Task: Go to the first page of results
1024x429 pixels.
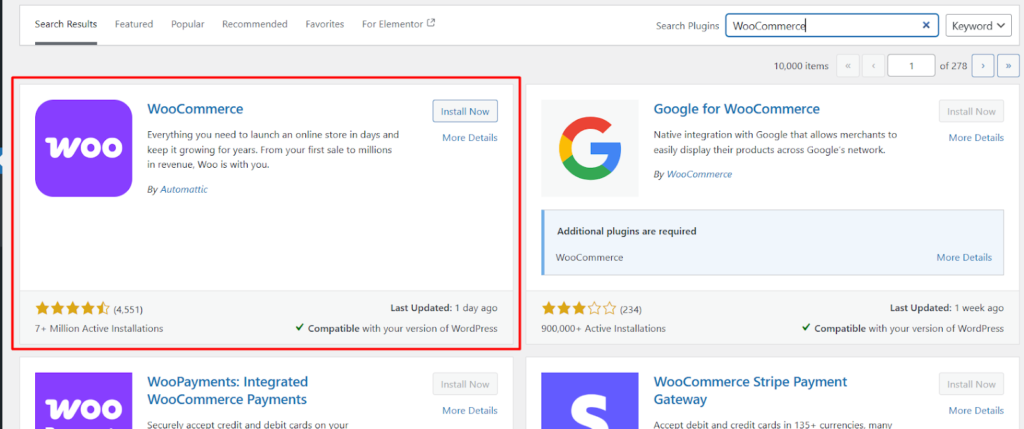Action: pos(848,65)
